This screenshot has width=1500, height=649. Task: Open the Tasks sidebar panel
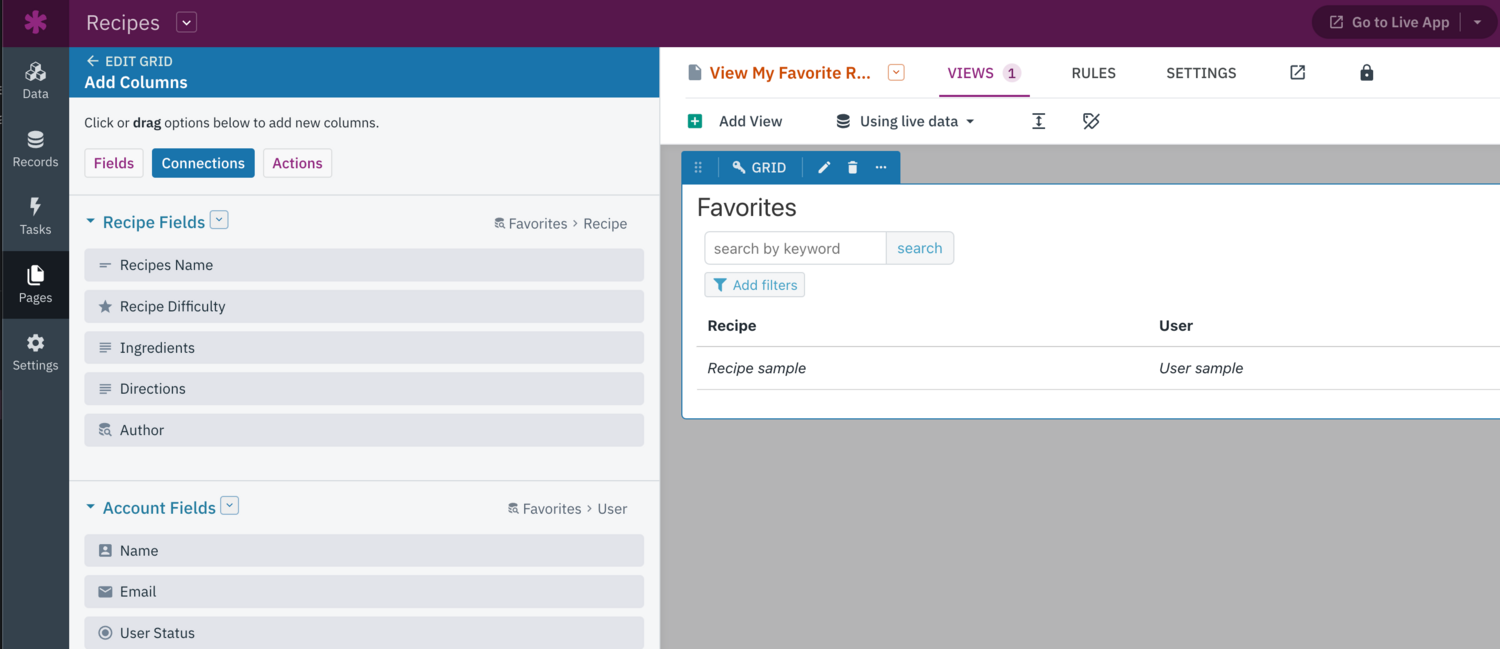(35, 217)
